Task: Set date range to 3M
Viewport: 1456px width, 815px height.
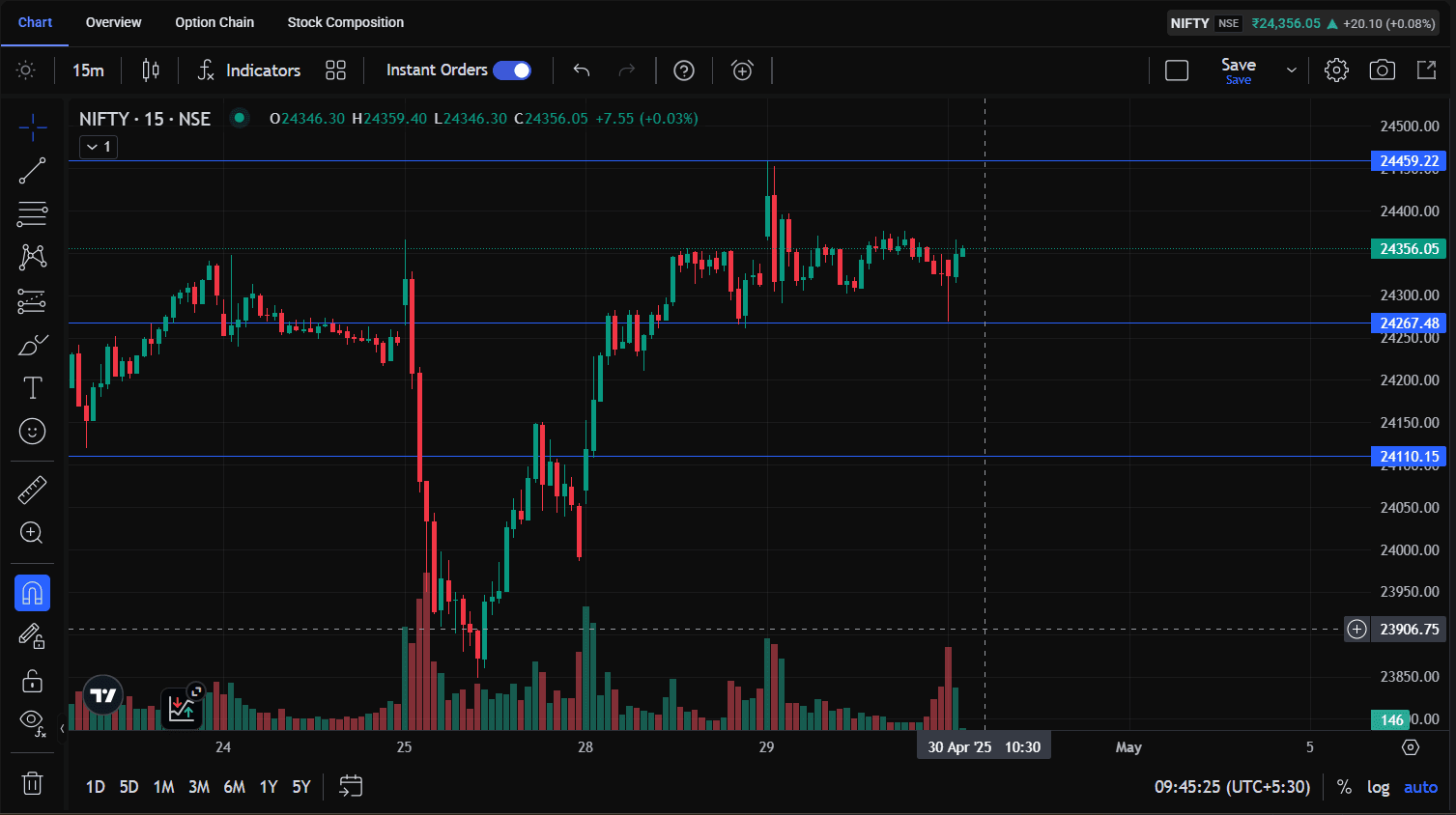Action: tap(199, 787)
